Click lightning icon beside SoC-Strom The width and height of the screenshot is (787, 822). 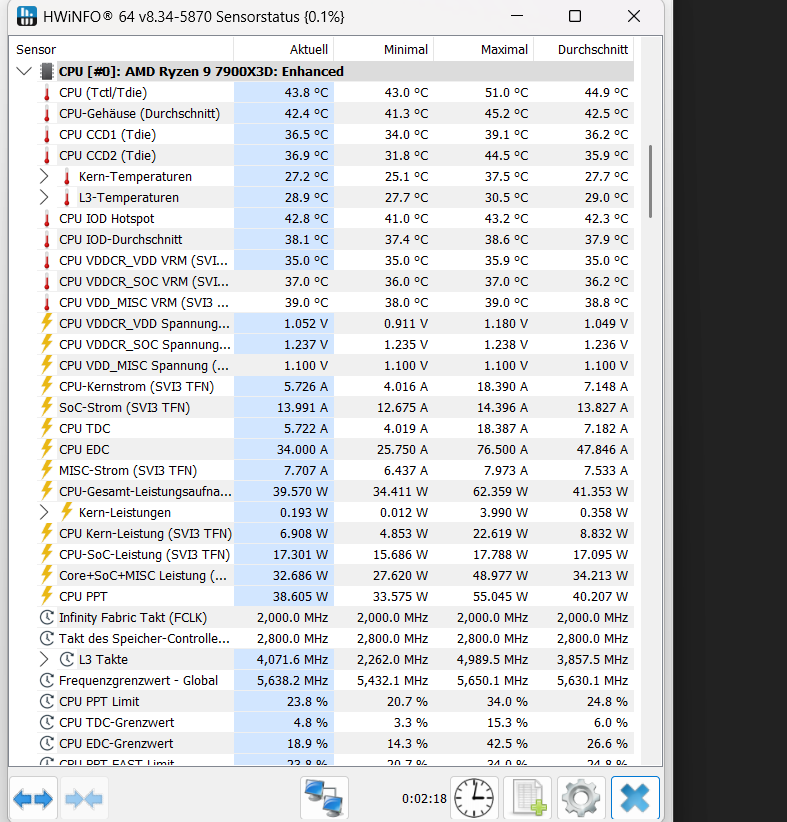[47, 407]
